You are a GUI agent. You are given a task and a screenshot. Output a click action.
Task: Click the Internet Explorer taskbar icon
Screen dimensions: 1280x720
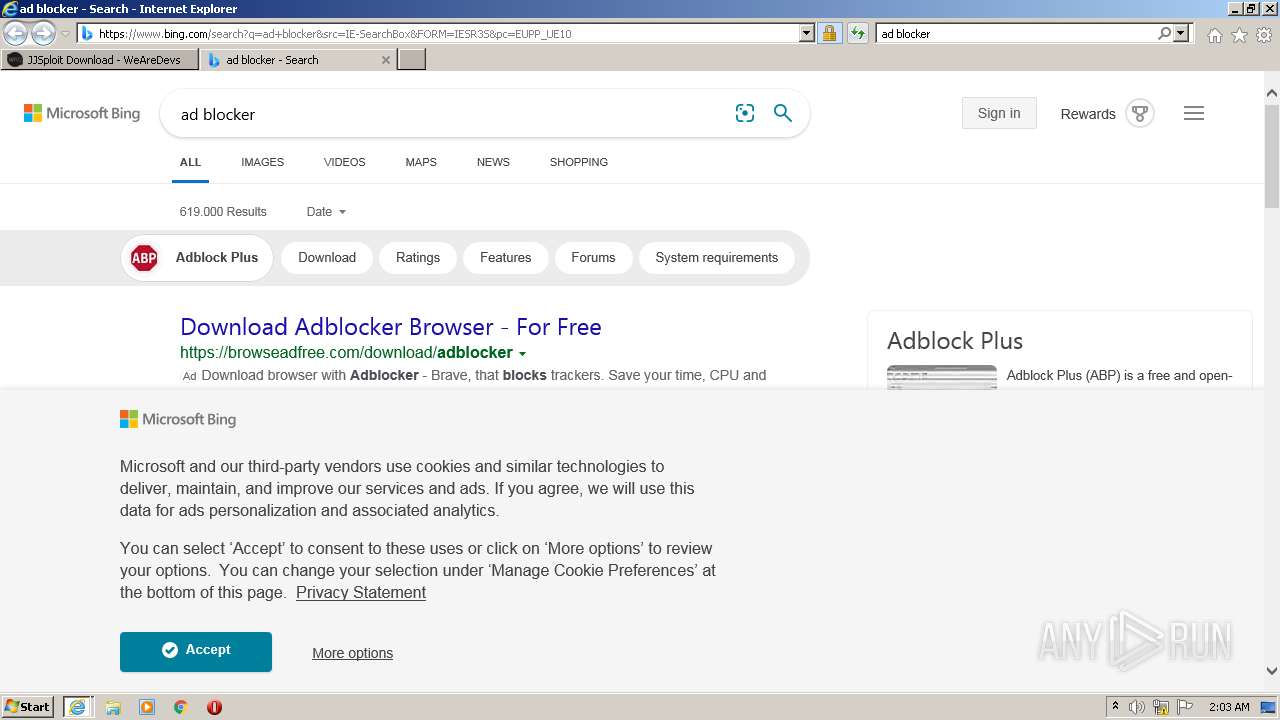(x=78, y=707)
